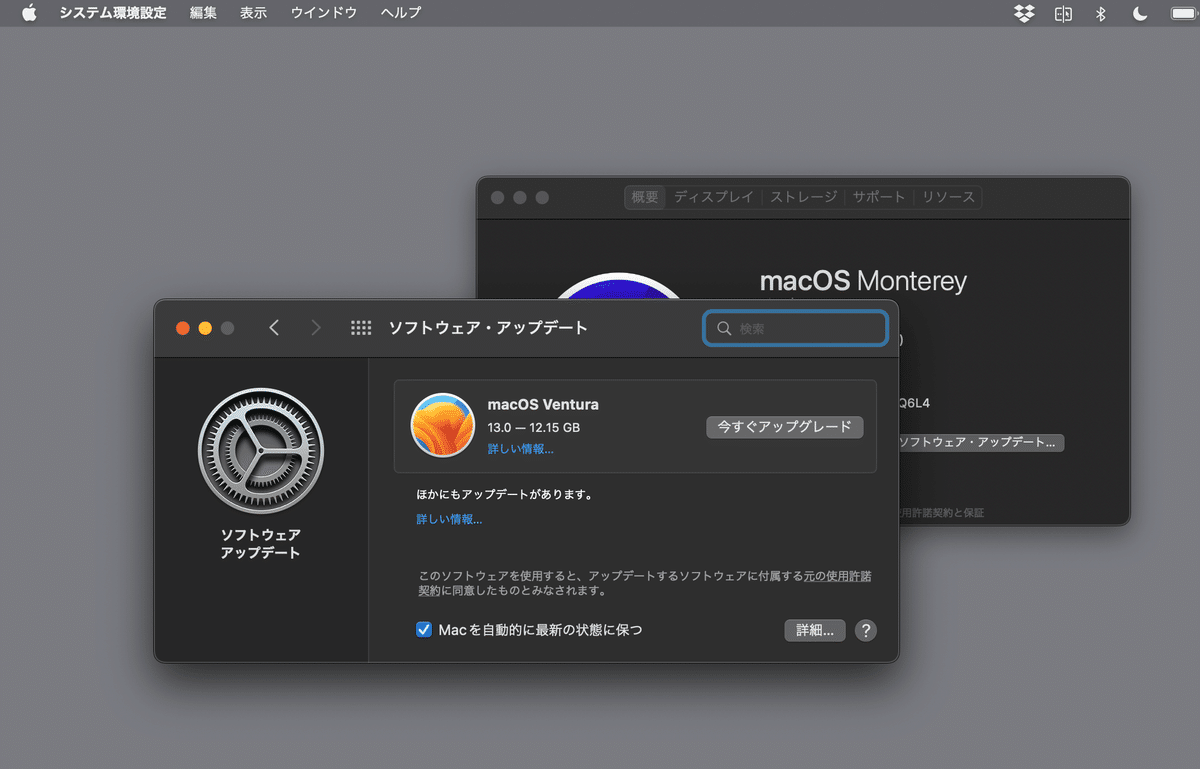The image size is (1200, 769).
Task: Switch to ディスプレイ tab in About window
Action: click(713, 197)
